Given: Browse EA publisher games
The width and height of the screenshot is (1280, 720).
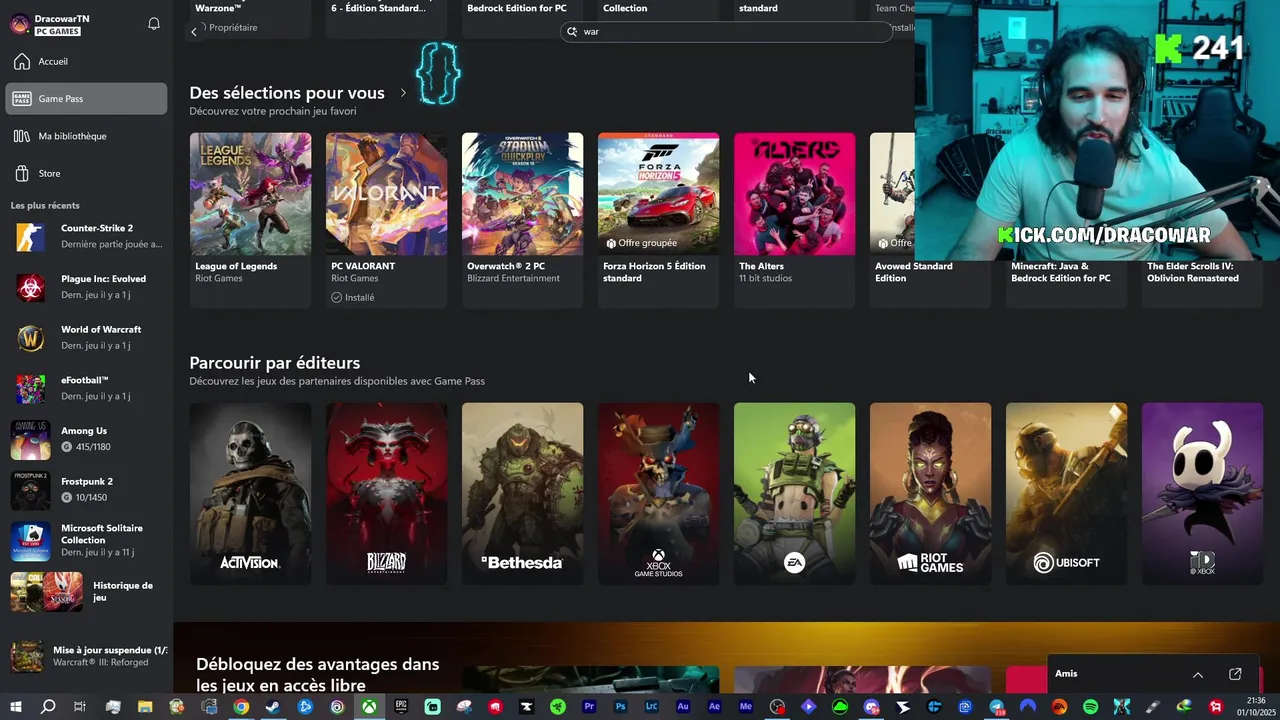Looking at the screenshot, I should (x=794, y=493).
